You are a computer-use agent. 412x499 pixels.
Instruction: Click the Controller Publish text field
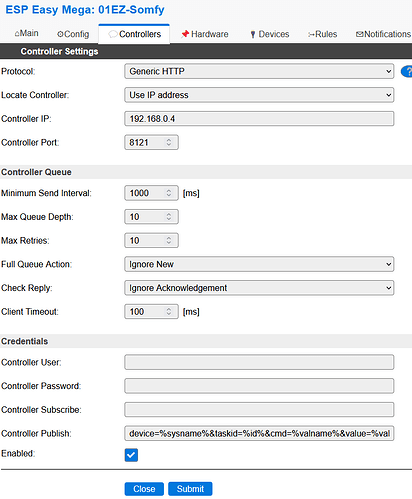[259, 433]
